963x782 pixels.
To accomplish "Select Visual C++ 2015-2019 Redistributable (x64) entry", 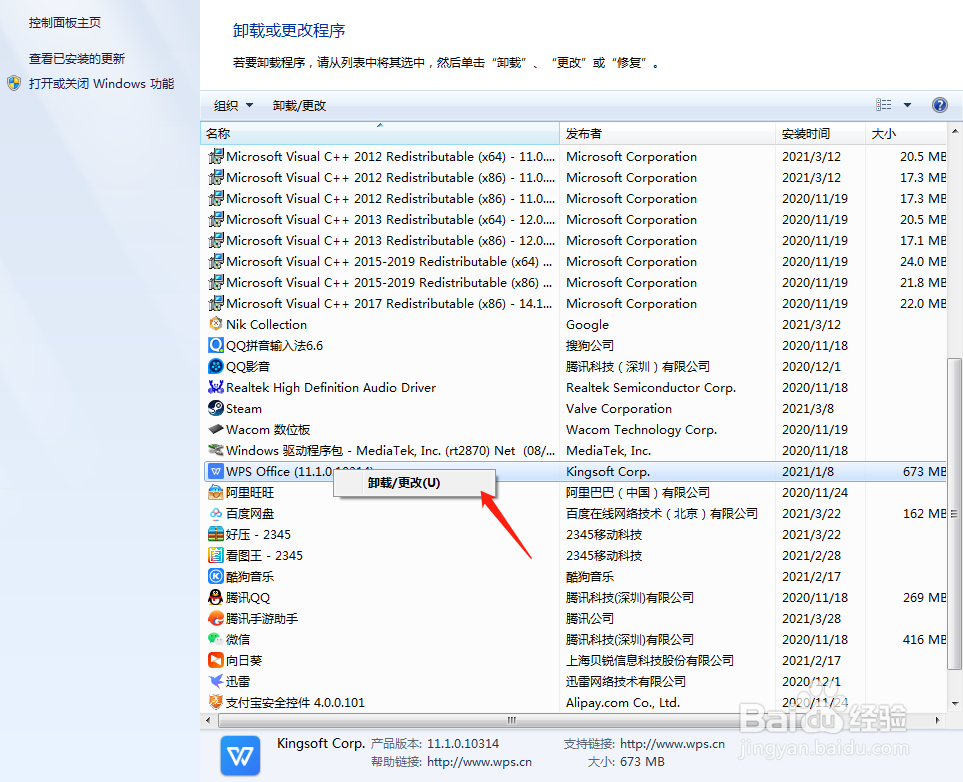I will 389,261.
